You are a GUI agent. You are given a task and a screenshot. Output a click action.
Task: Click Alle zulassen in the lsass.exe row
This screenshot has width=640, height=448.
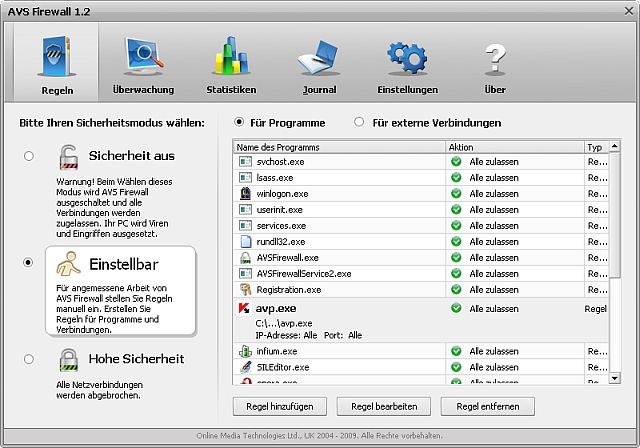tap(494, 178)
